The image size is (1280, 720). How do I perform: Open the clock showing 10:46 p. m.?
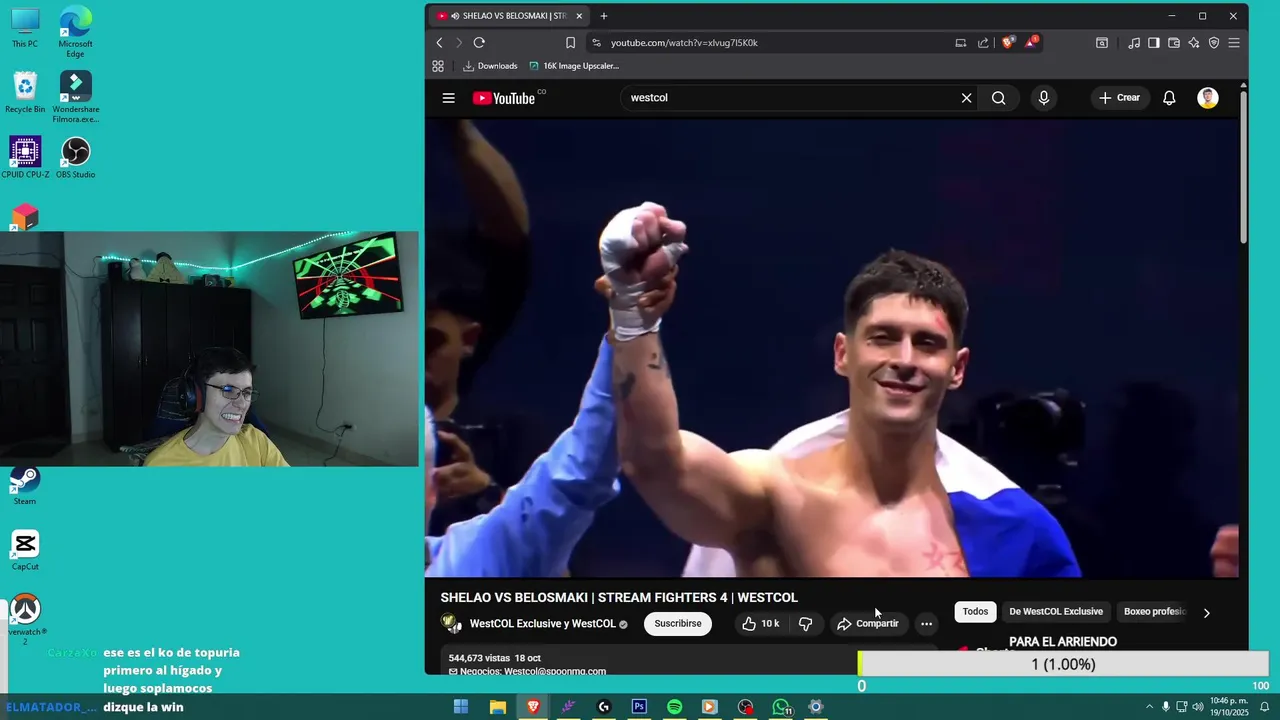[1229, 707]
